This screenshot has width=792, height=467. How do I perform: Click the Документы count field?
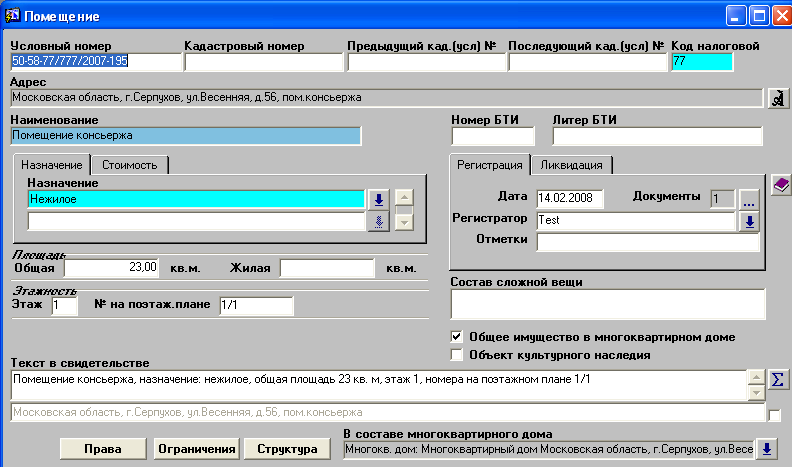pos(723,199)
